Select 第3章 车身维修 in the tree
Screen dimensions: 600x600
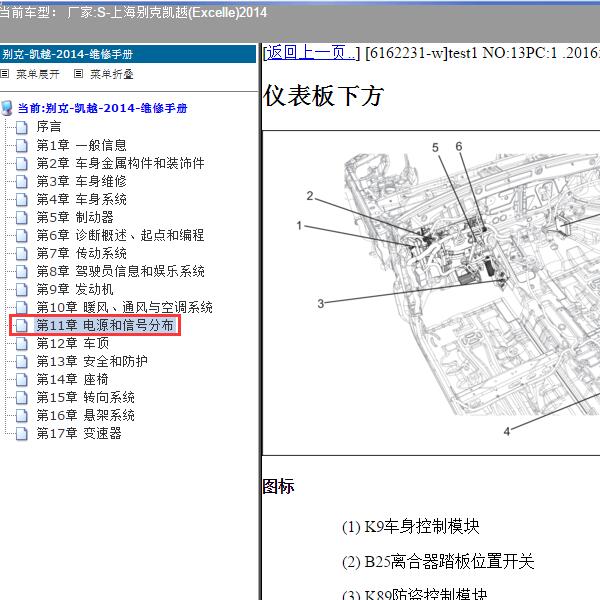tap(82, 181)
